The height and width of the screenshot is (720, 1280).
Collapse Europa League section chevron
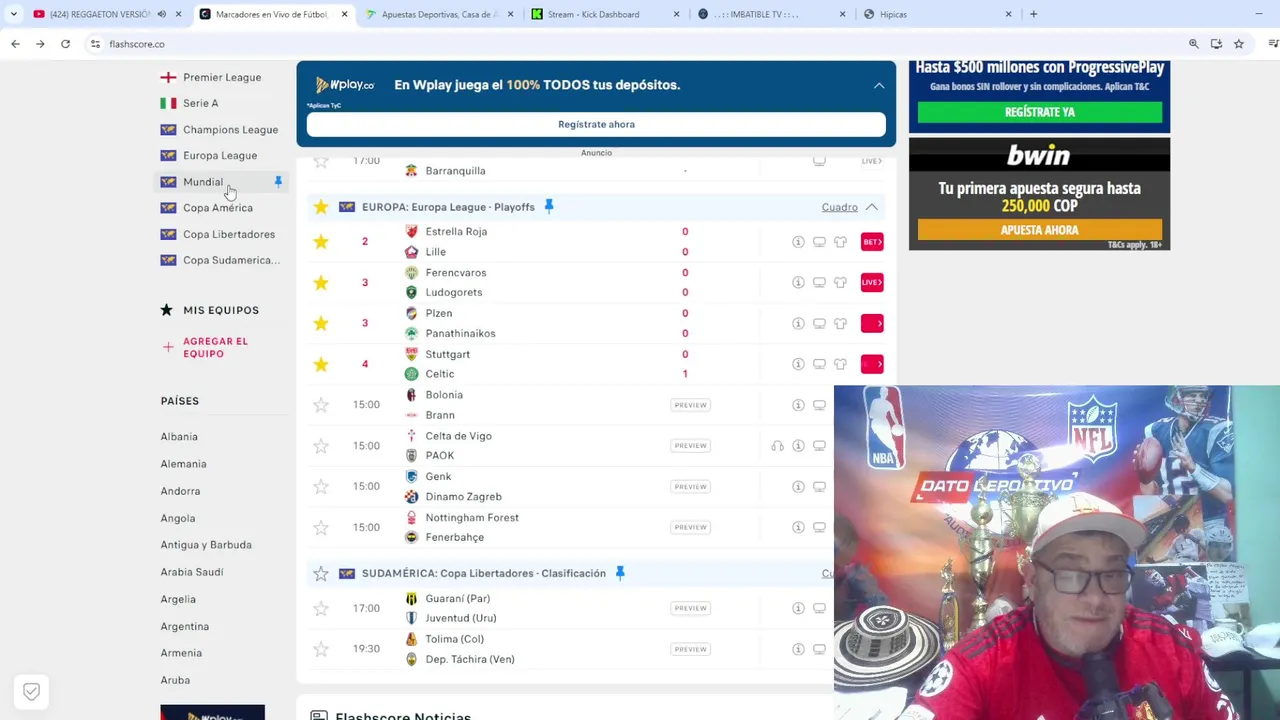[872, 207]
